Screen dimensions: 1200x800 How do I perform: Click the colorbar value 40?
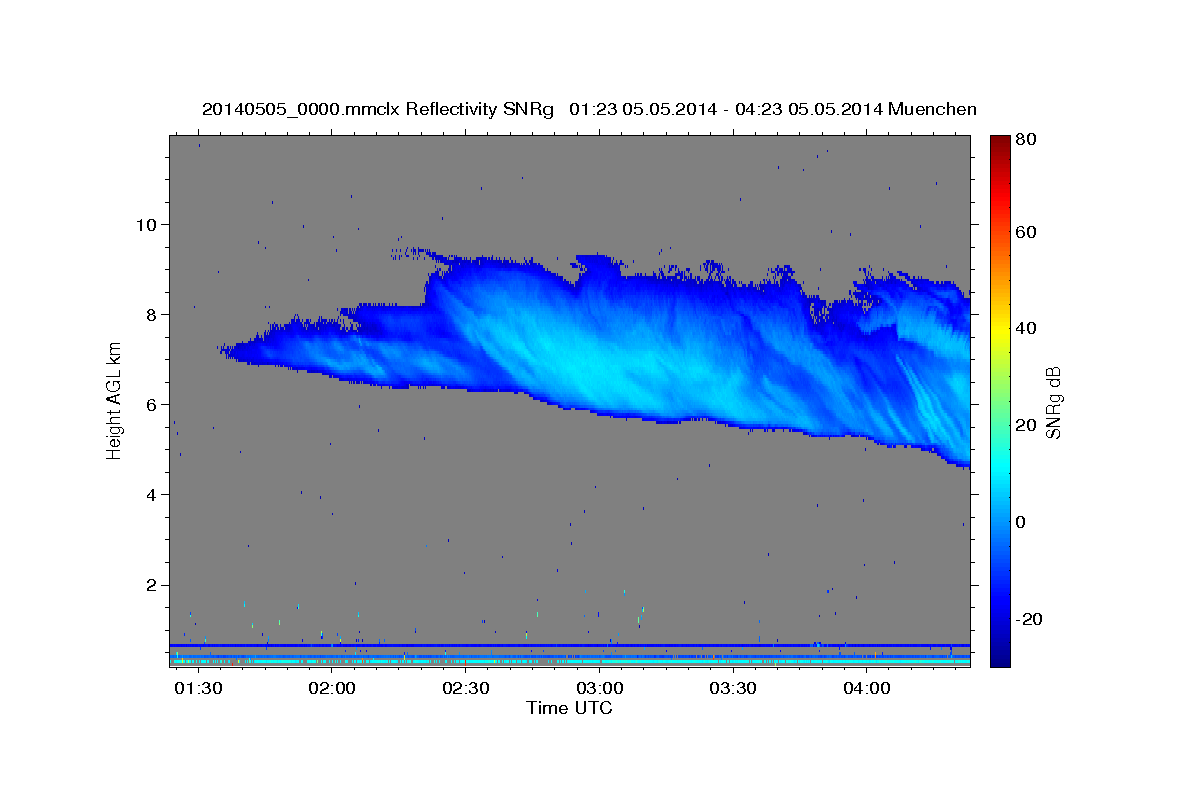[1027, 328]
